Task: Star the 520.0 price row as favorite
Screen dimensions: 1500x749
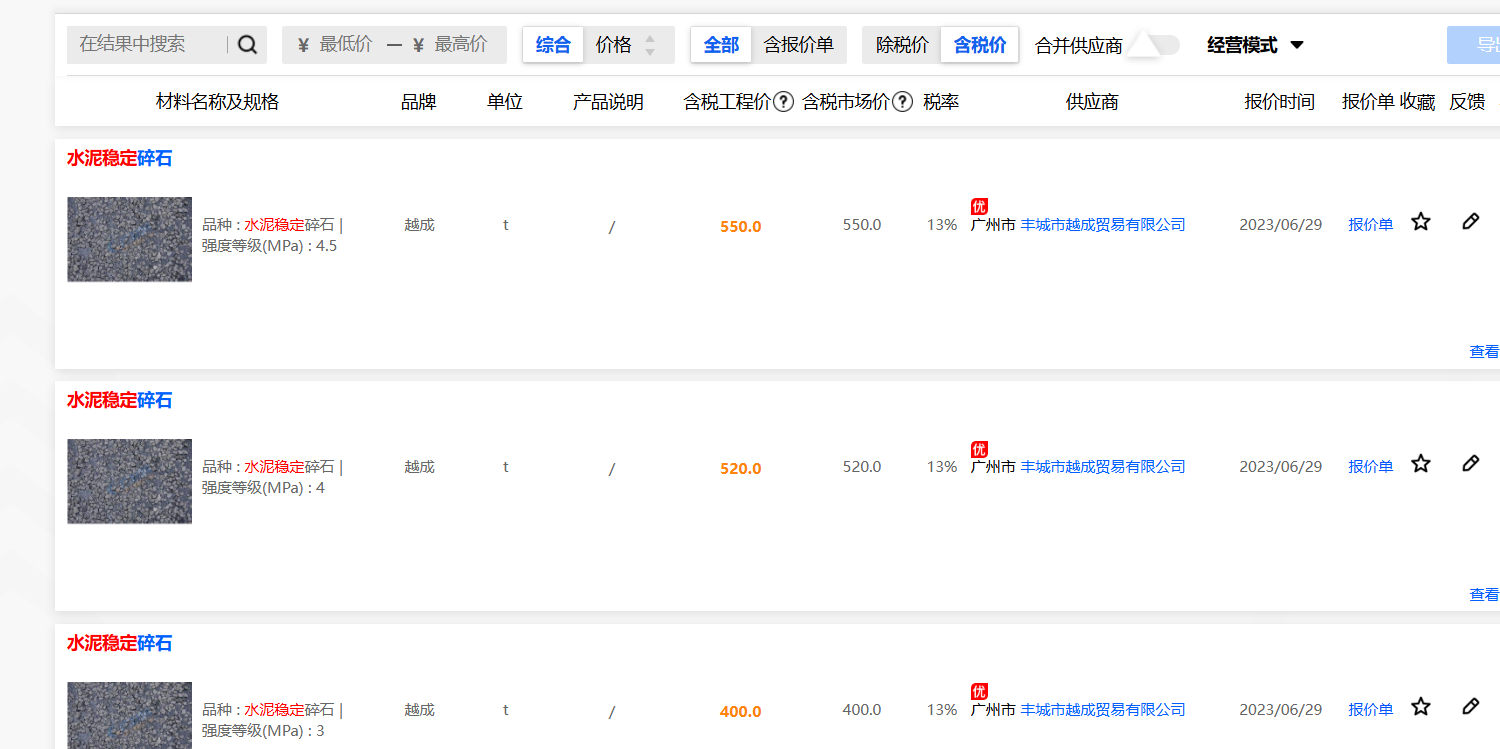Action: [x=1421, y=464]
